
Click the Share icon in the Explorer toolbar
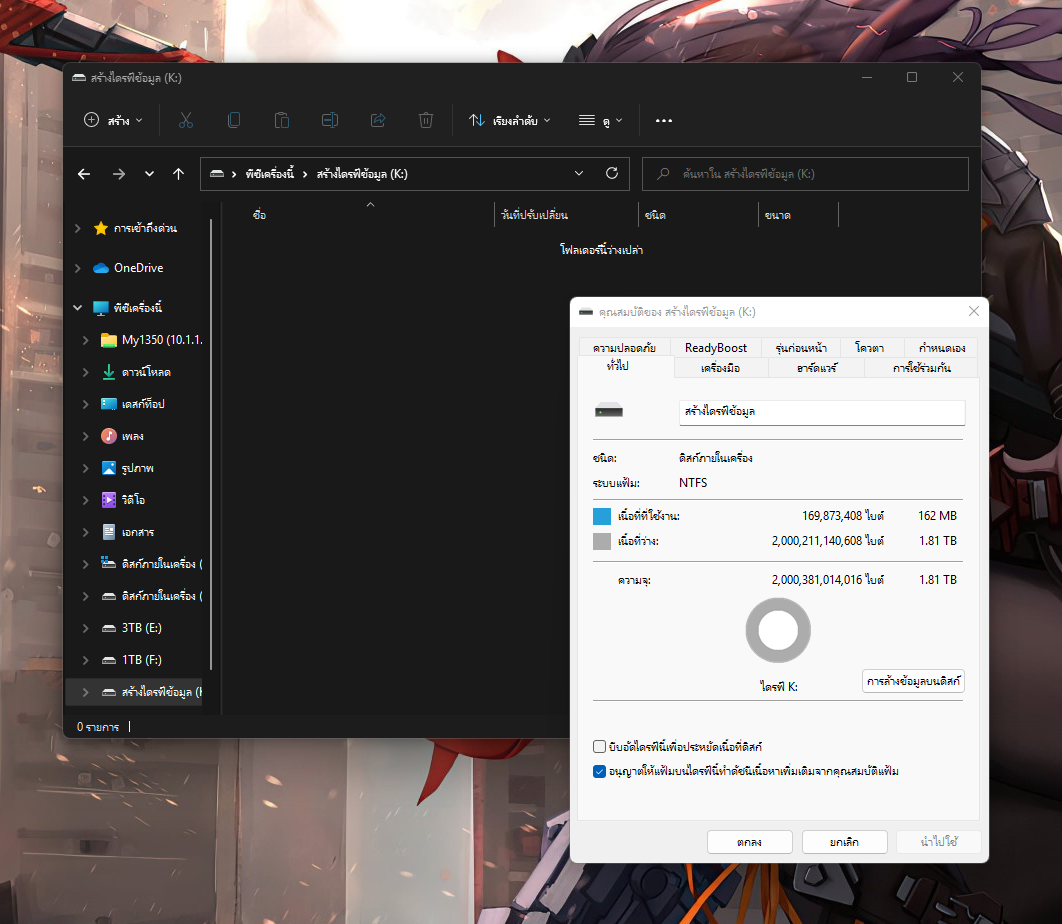coord(378,121)
